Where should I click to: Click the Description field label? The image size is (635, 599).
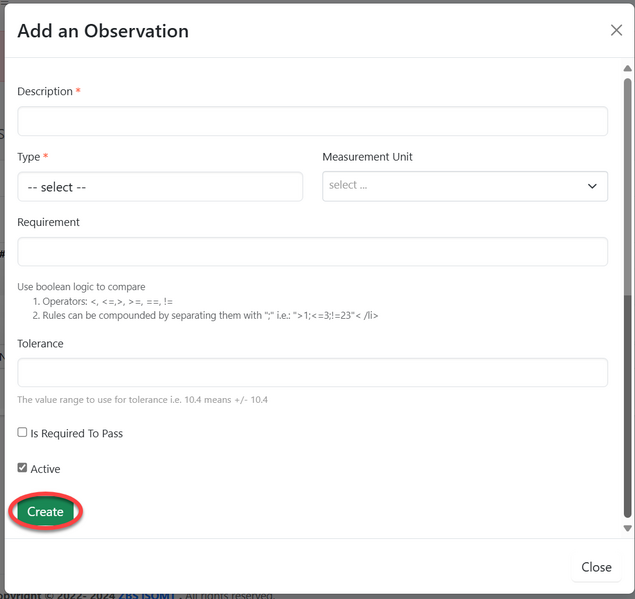(45, 92)
